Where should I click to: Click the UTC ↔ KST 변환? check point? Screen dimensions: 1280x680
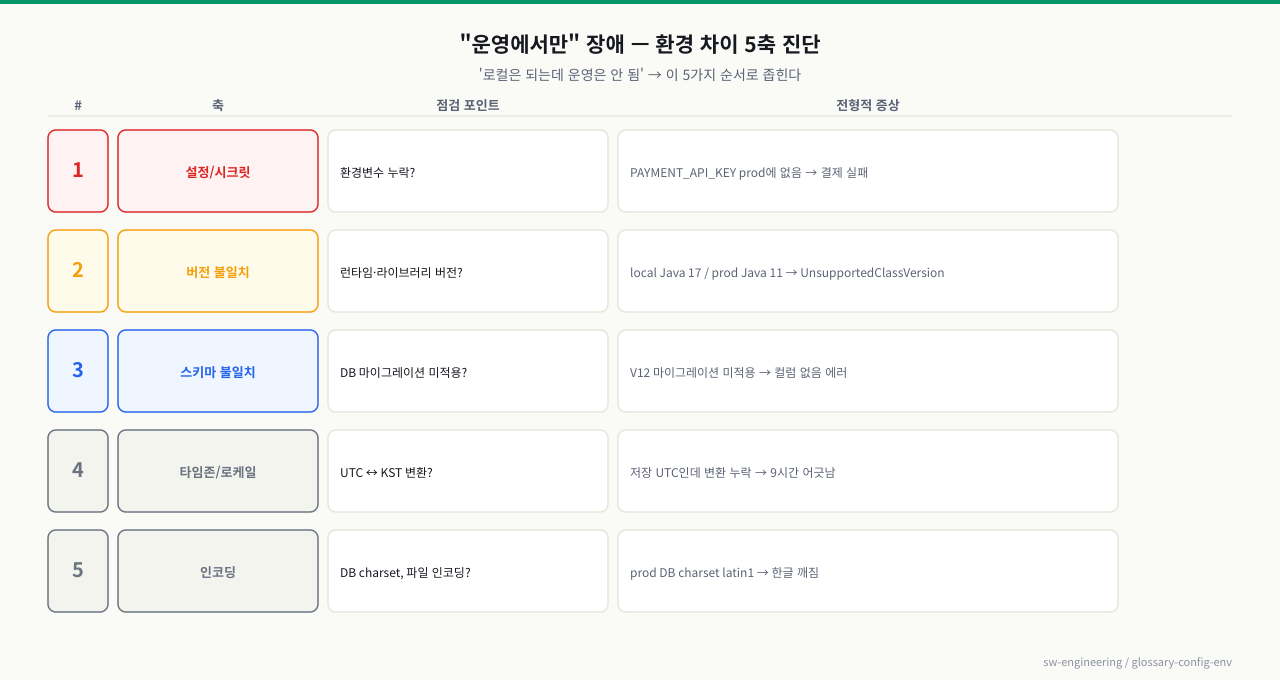tap(468, 471)
